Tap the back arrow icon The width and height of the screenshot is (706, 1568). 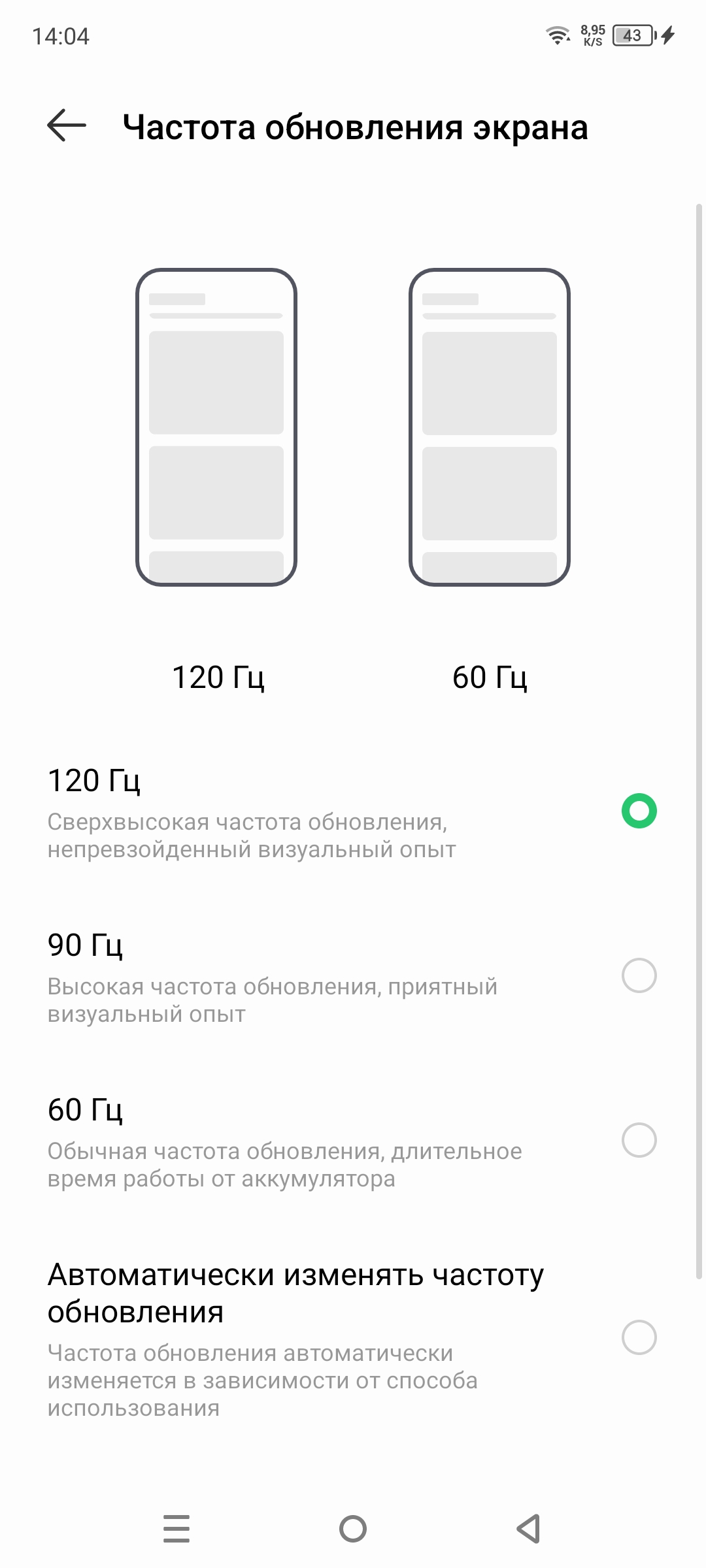pyautogui.click(x=67, y=125)
